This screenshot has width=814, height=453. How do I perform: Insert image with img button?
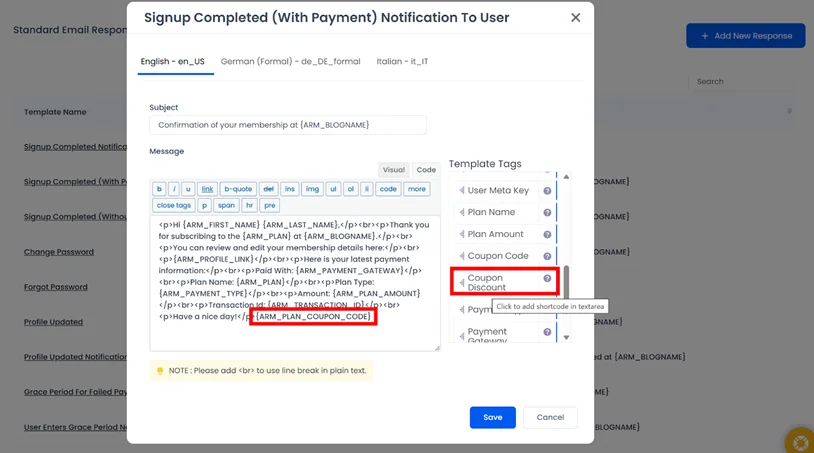(312, 189)
